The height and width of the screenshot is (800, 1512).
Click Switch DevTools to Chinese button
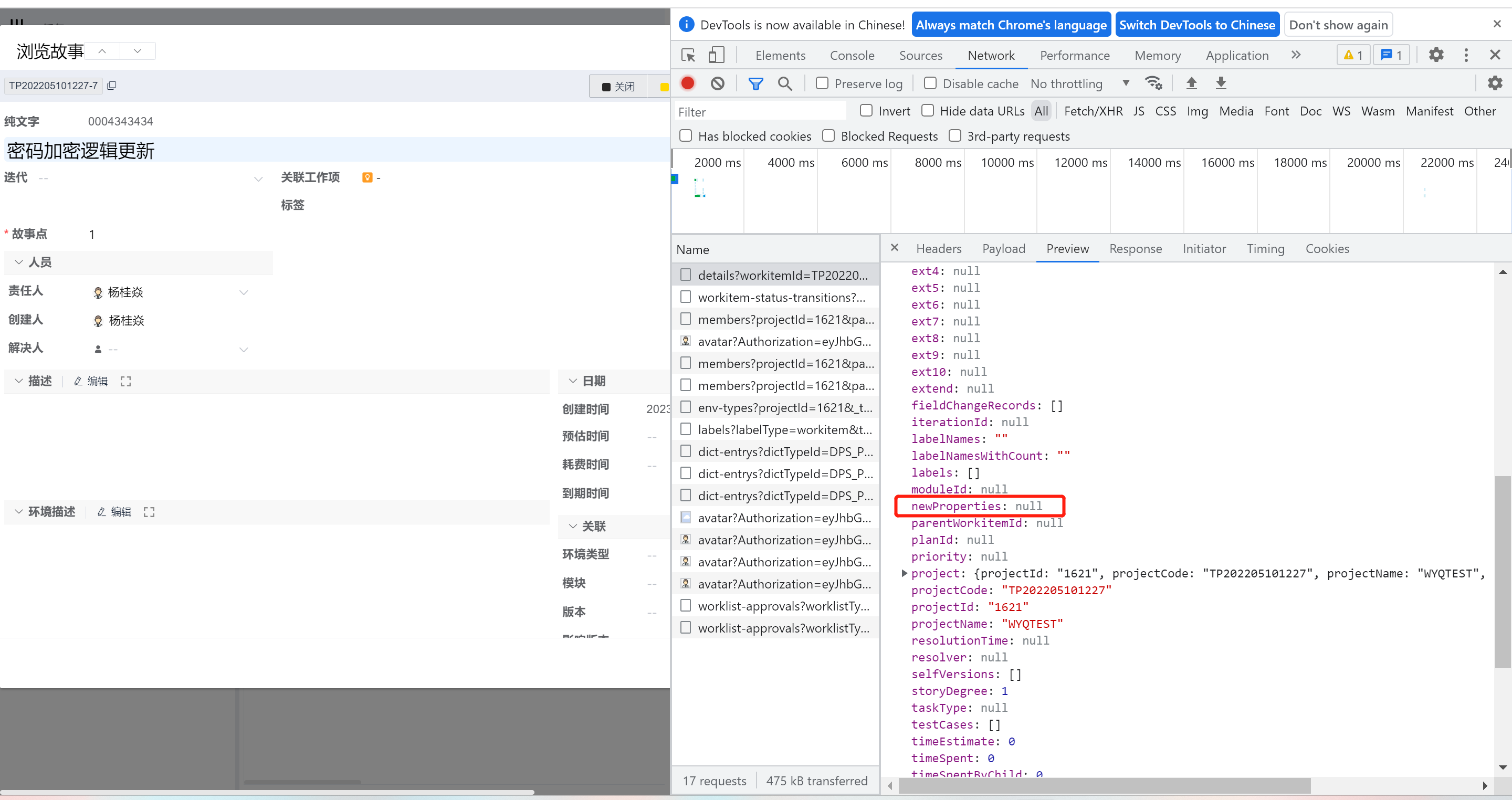(1196, 25)
